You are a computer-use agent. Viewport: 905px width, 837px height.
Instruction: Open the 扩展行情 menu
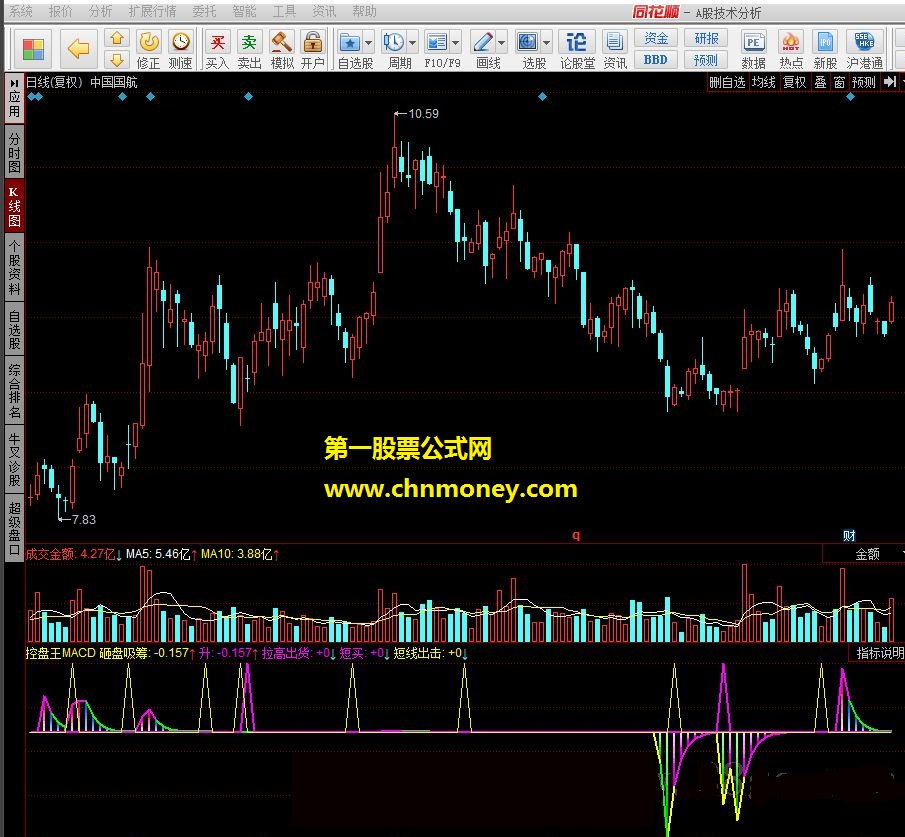[152, 11]
